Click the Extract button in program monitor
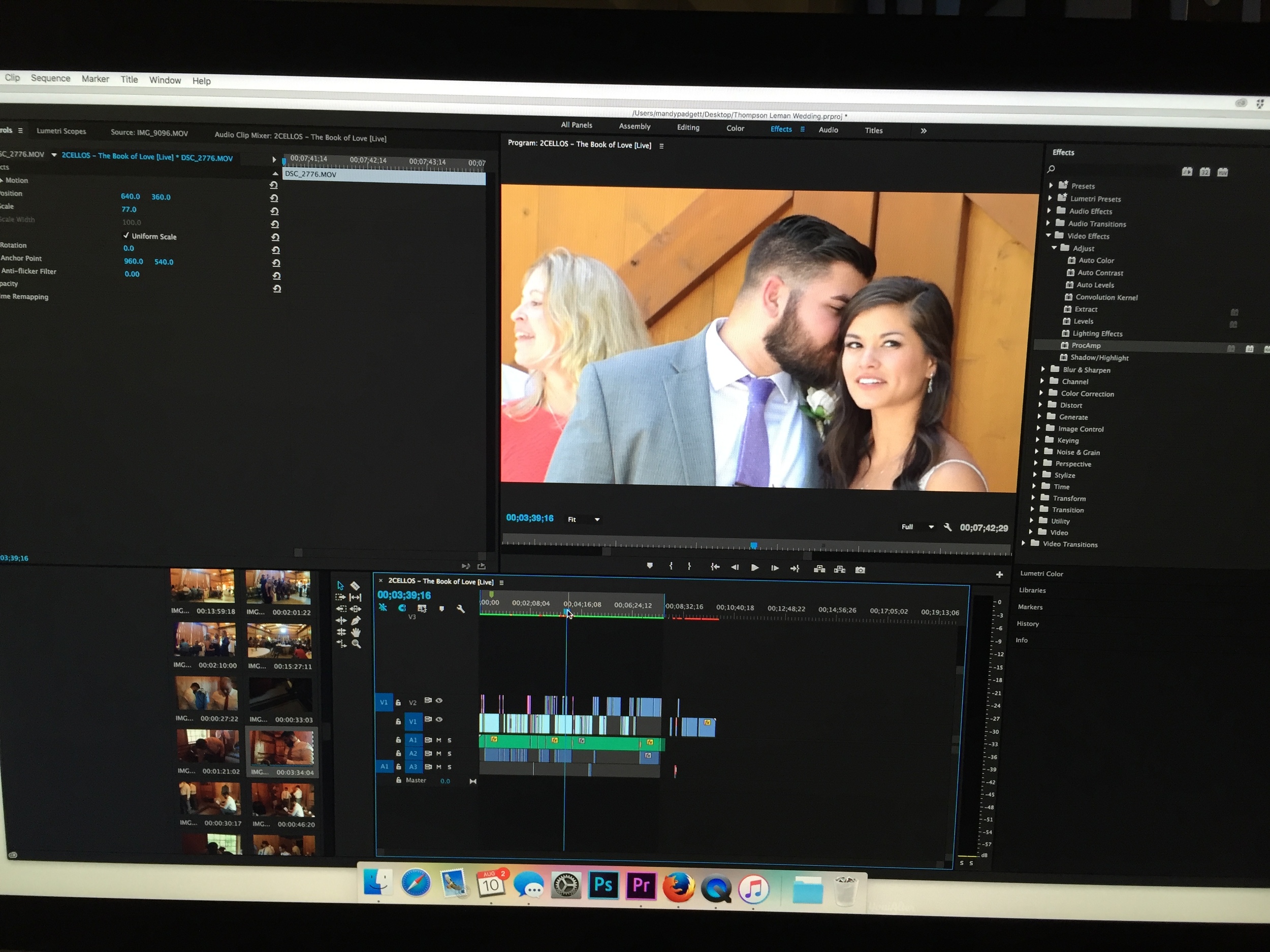 coord(839,569)
